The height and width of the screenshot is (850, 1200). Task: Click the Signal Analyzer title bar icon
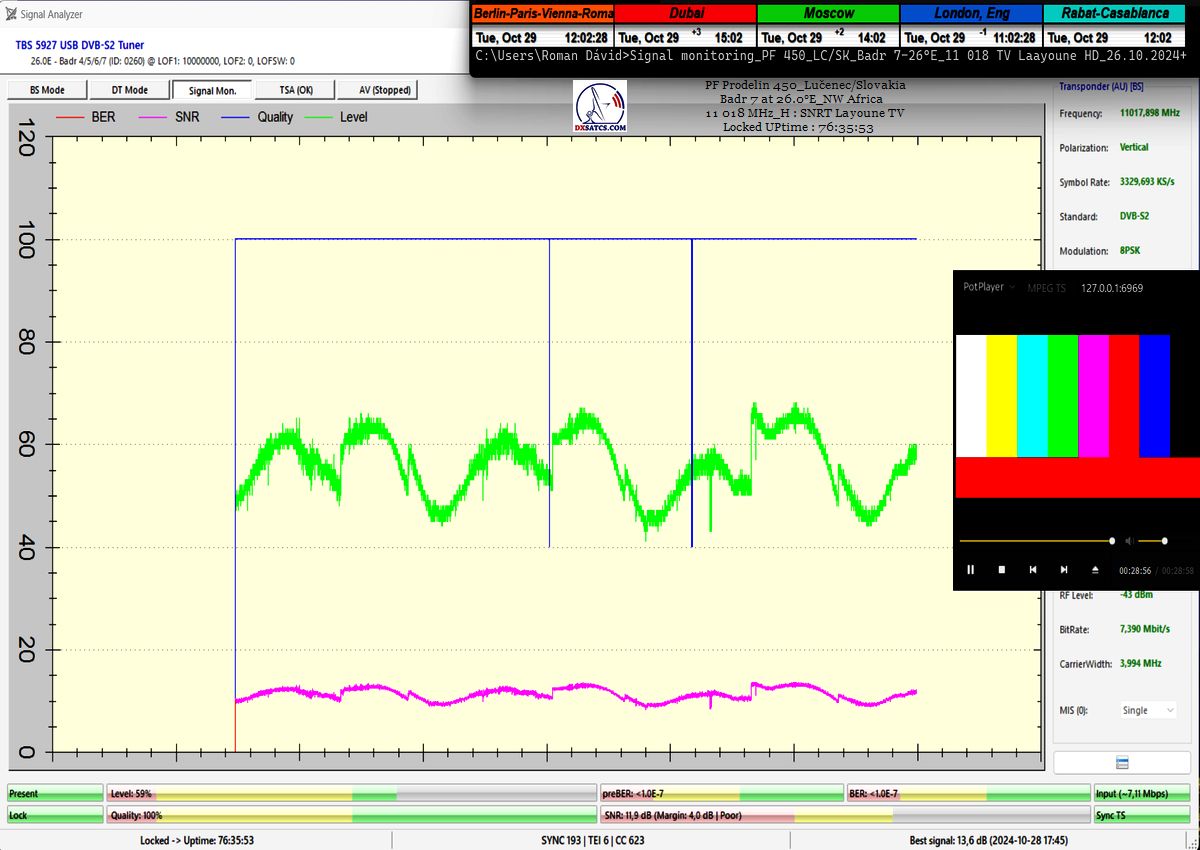click(11, 14)
